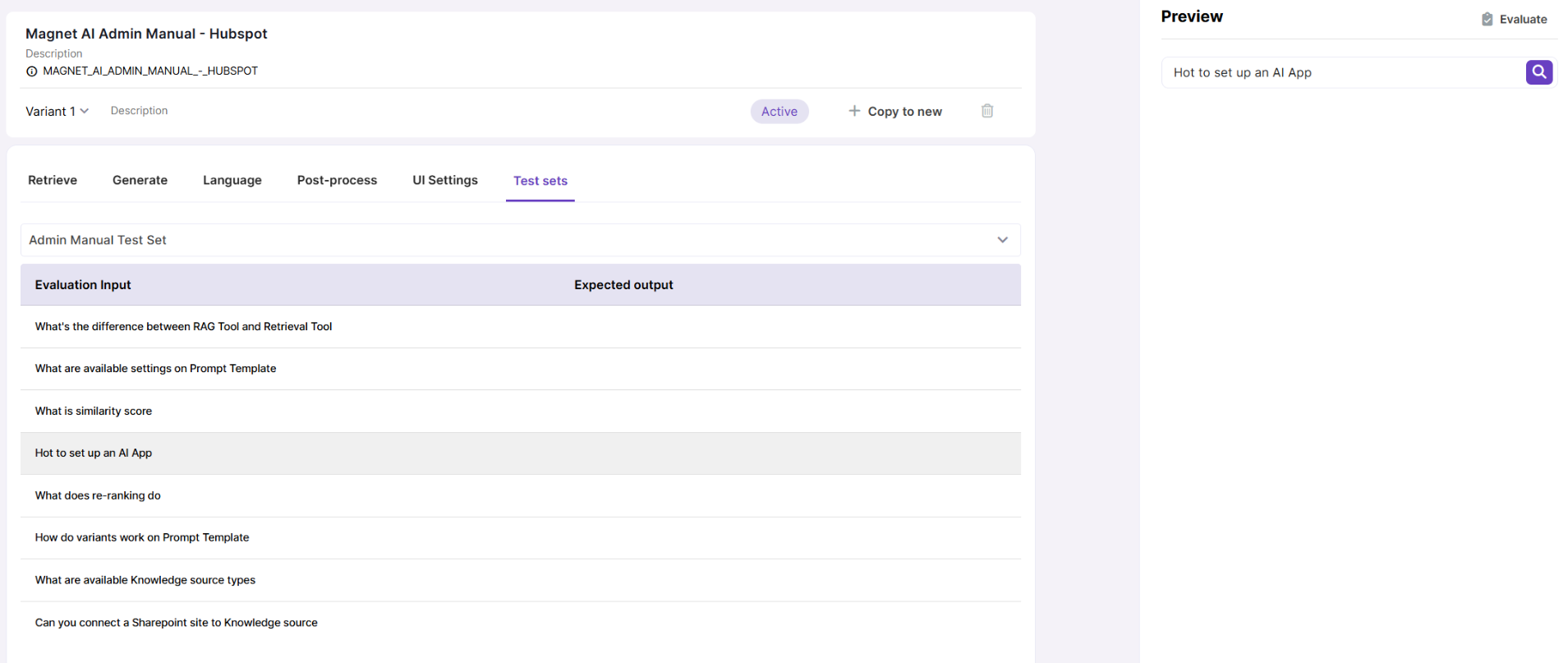This screenshot has width=1568, height=663.
Task: Click the trash delete variant icon
Action: (x=986, y=111)
